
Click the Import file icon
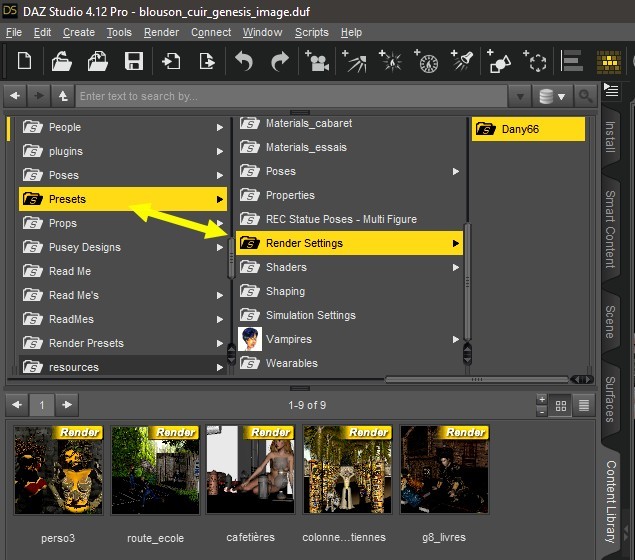(x=171, y=62)
